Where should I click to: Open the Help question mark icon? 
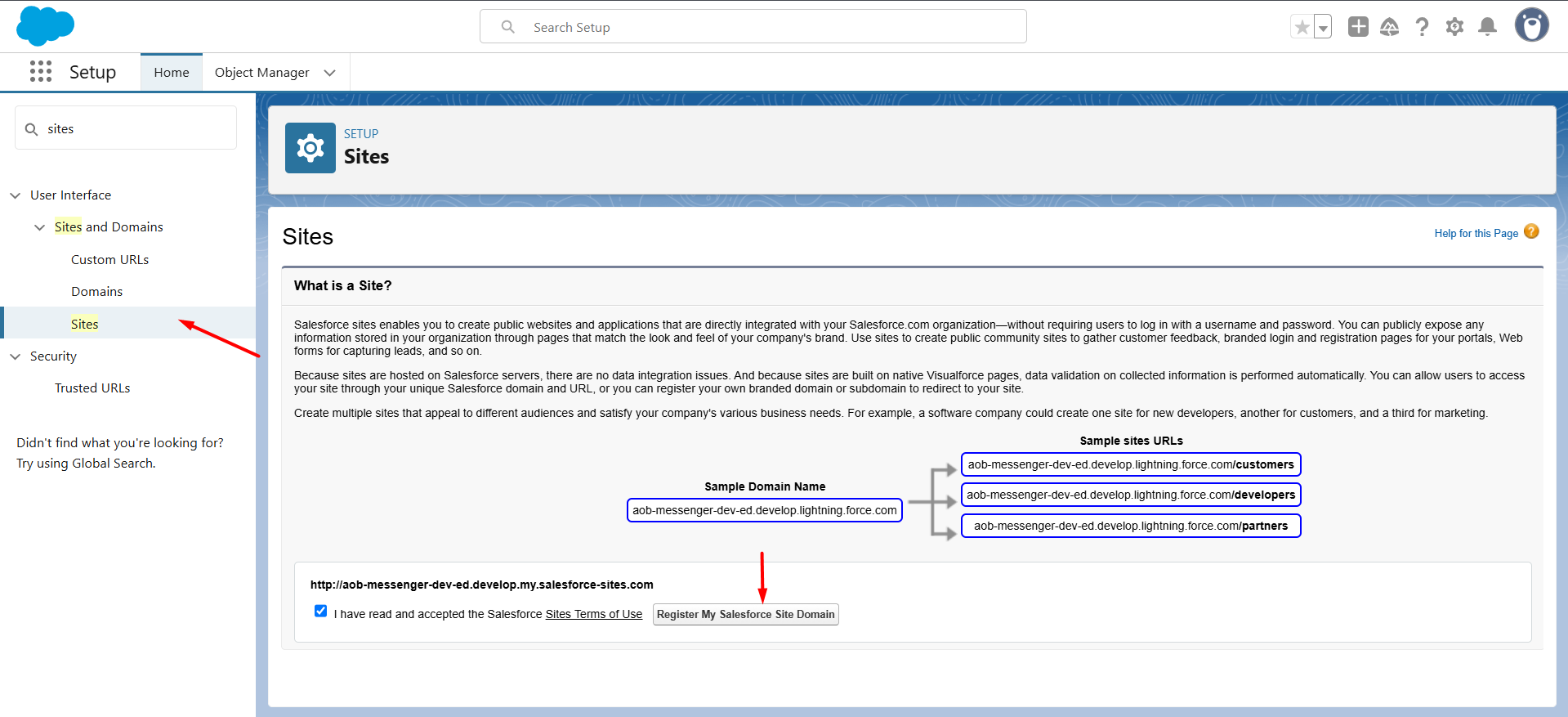pos(1422,27)
